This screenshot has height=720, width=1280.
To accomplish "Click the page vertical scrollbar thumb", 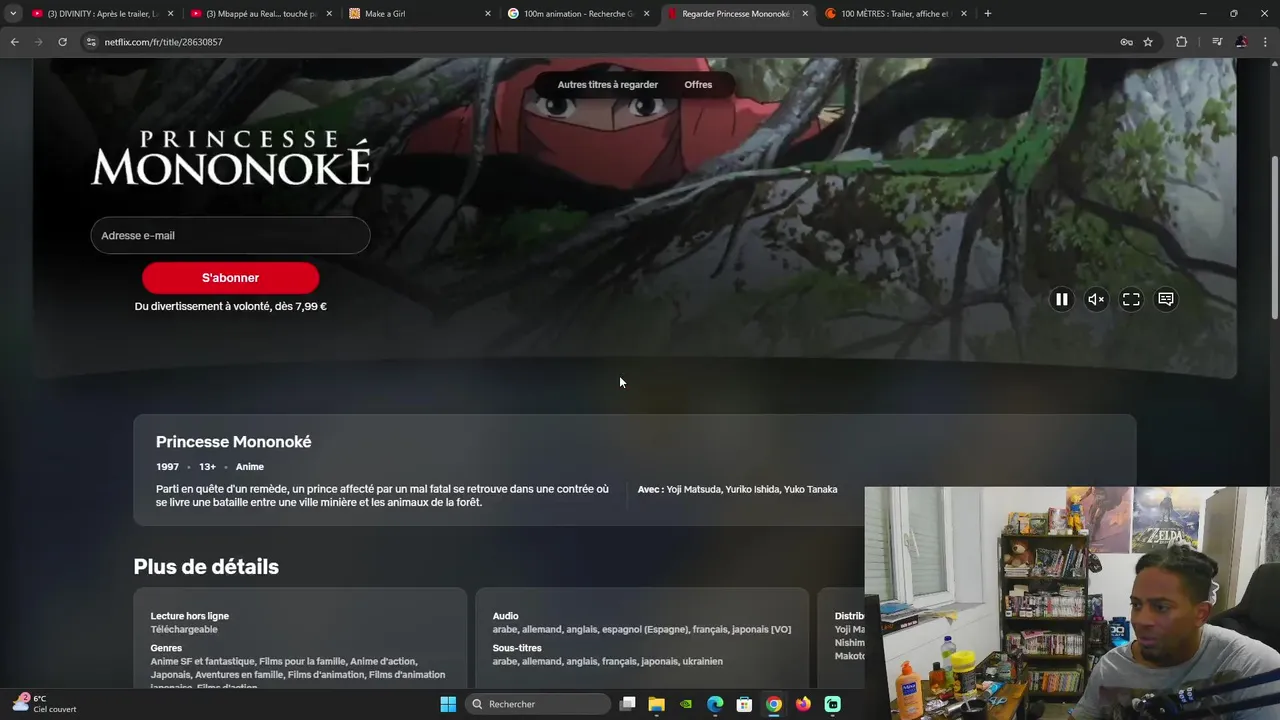I will 1274,237.
